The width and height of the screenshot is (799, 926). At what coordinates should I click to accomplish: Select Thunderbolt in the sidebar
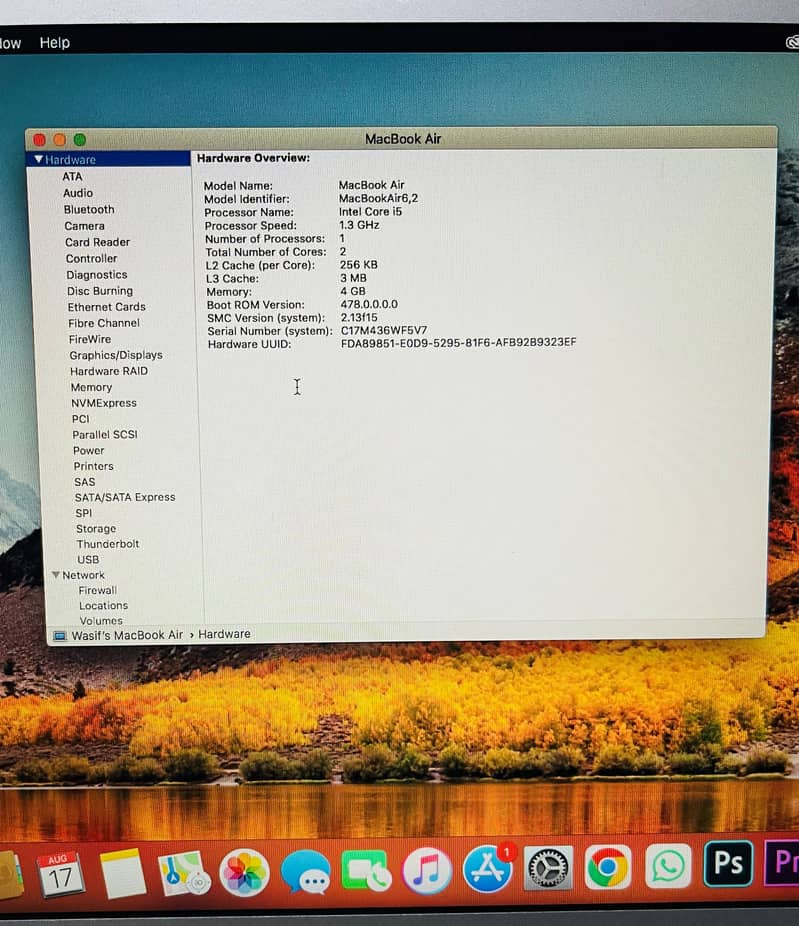(x=108, y=544)
